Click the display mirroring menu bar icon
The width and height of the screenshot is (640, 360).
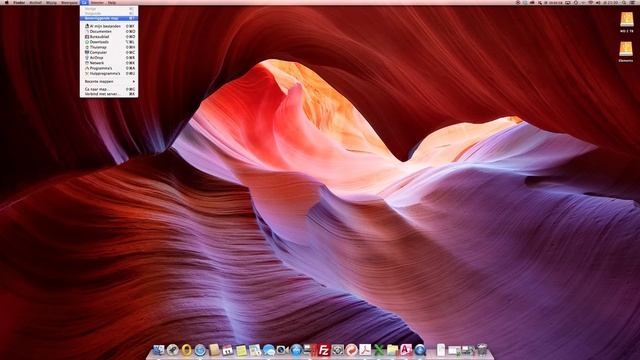[567, 2]
